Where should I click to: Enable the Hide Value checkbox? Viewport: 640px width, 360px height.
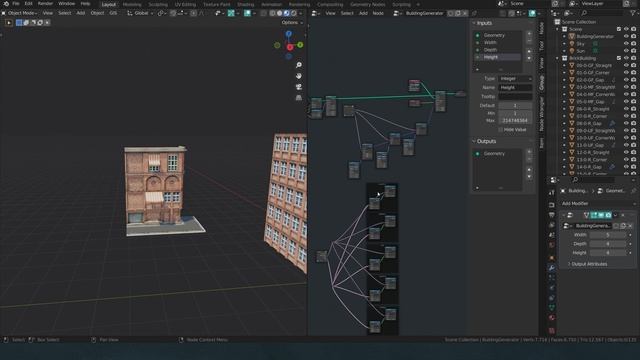(x=500, y=130)
